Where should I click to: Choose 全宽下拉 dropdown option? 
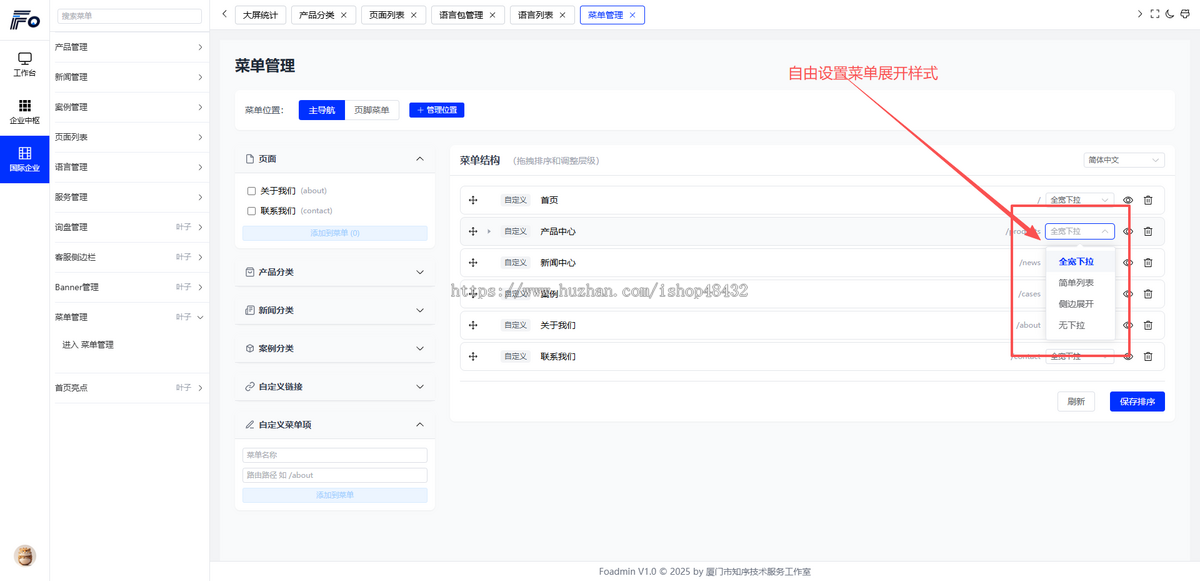tap(1080, 261)
